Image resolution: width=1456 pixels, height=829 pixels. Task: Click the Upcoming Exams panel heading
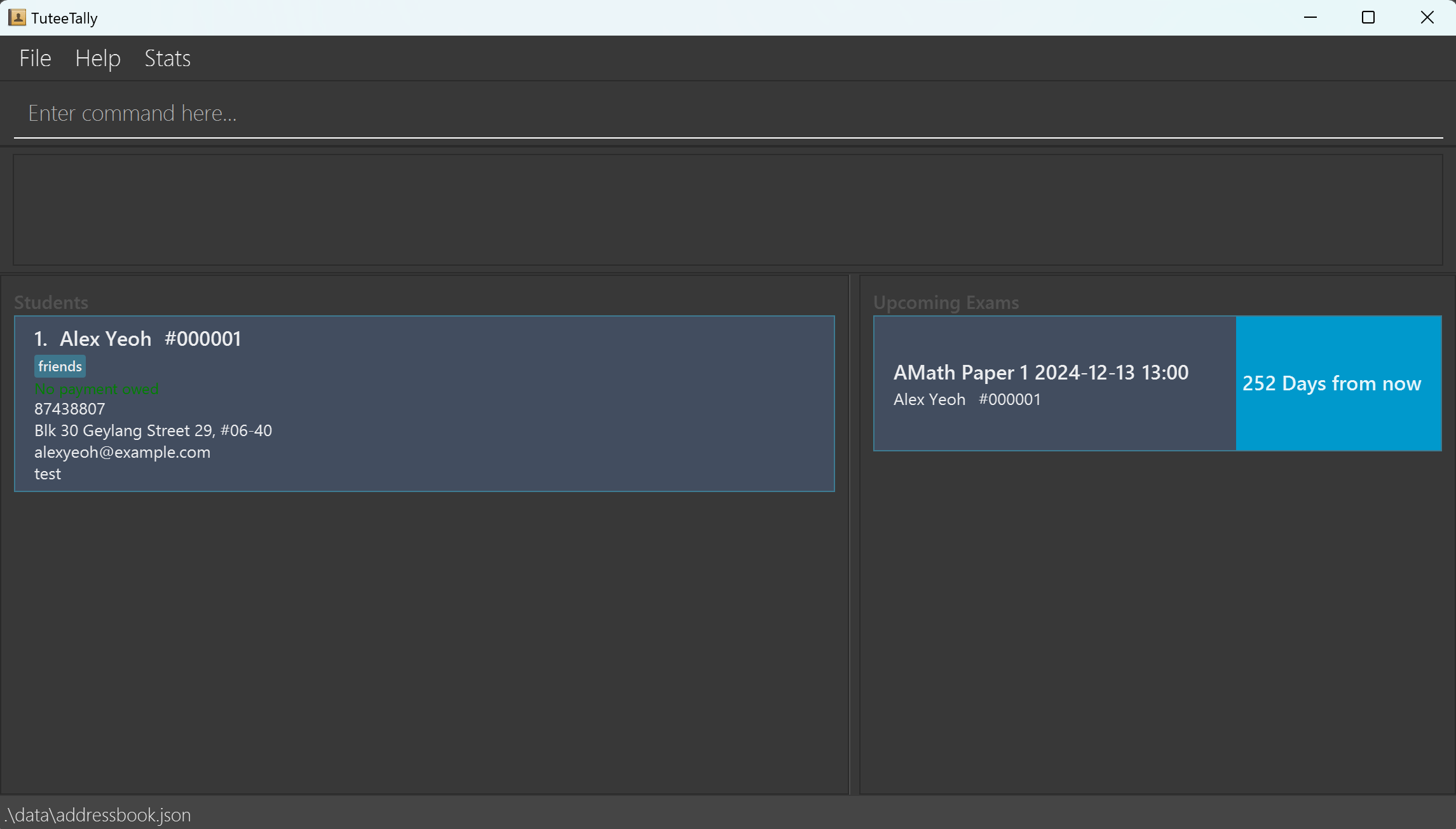coord(945,302)
